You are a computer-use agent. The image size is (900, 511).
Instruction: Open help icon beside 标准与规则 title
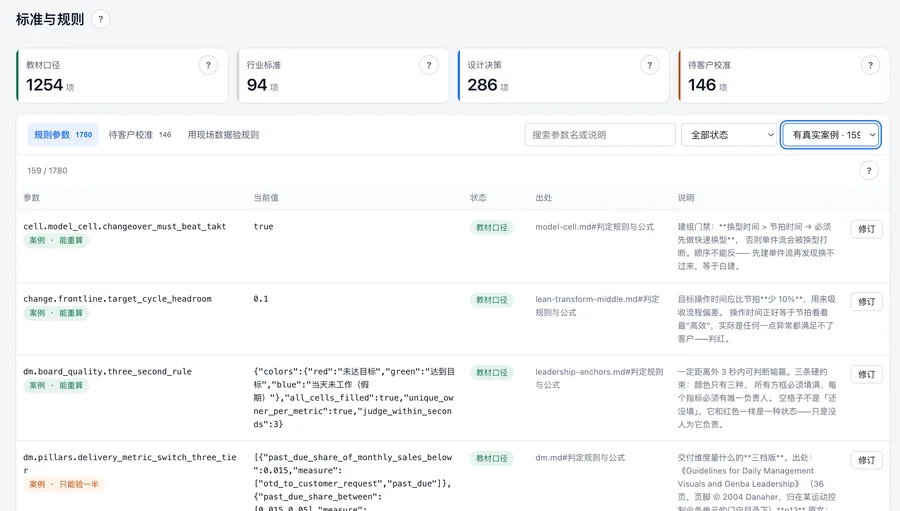click(x=100, y=20)
